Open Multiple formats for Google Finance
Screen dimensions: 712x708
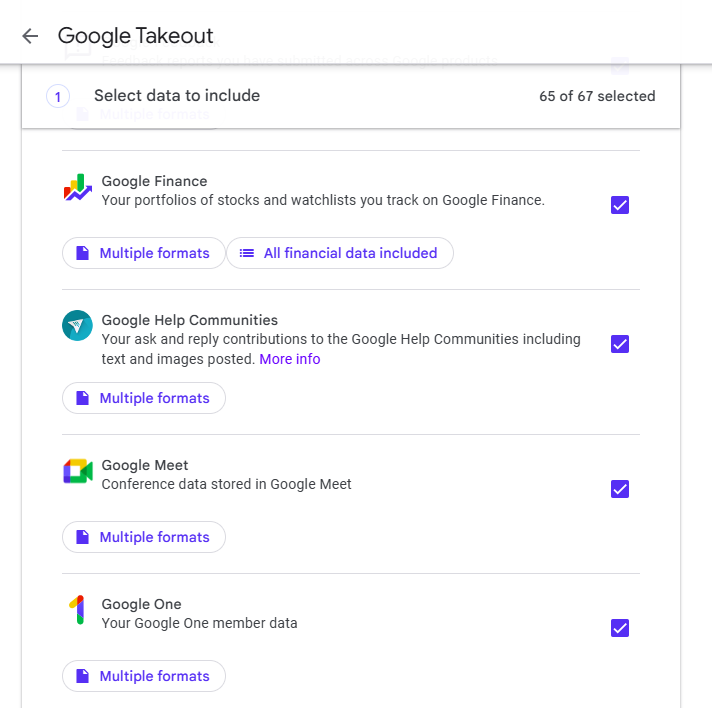coord(143,254)
